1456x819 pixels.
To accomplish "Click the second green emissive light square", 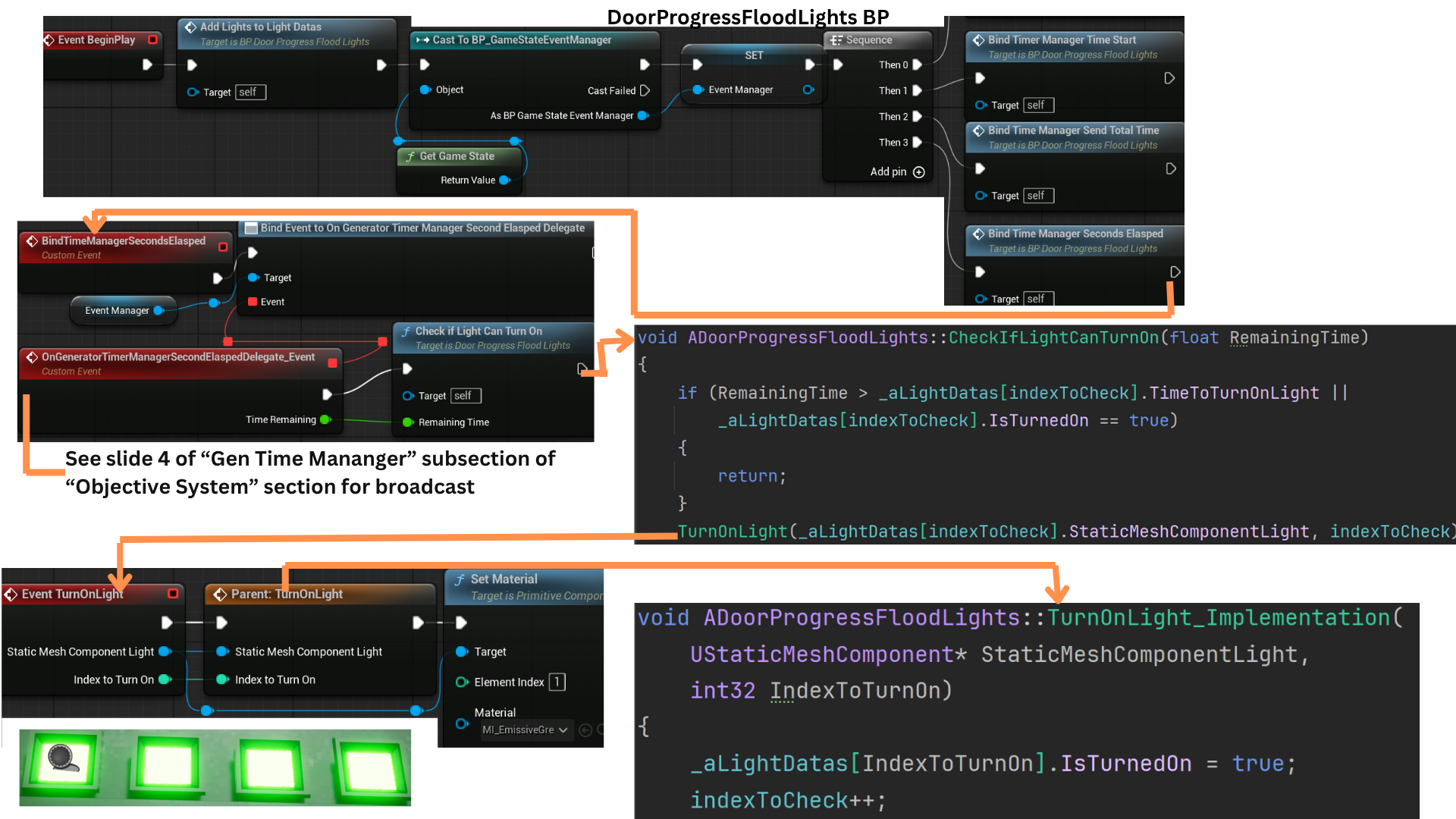I will 168,765.
